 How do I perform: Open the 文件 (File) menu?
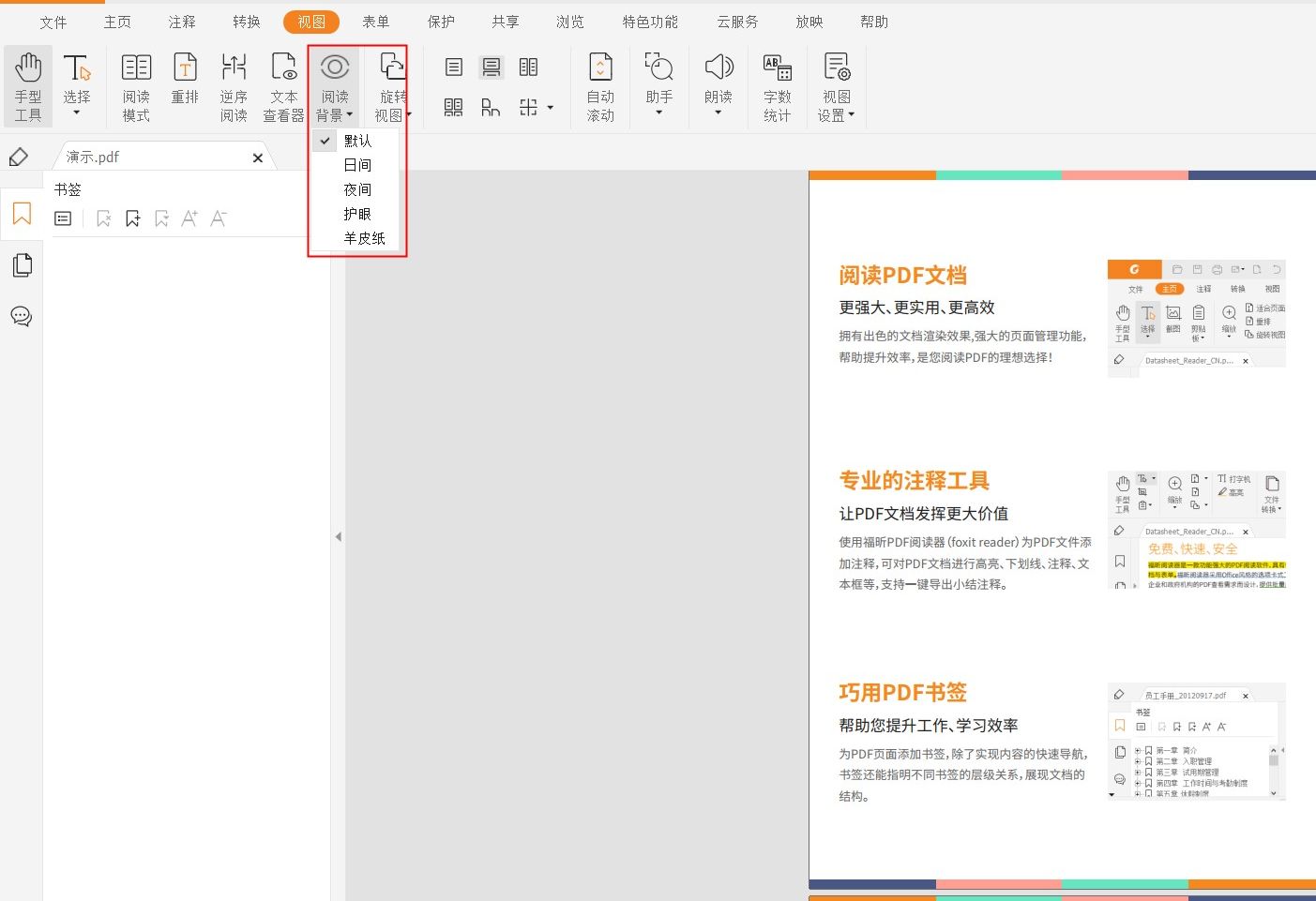click(53, 22)
